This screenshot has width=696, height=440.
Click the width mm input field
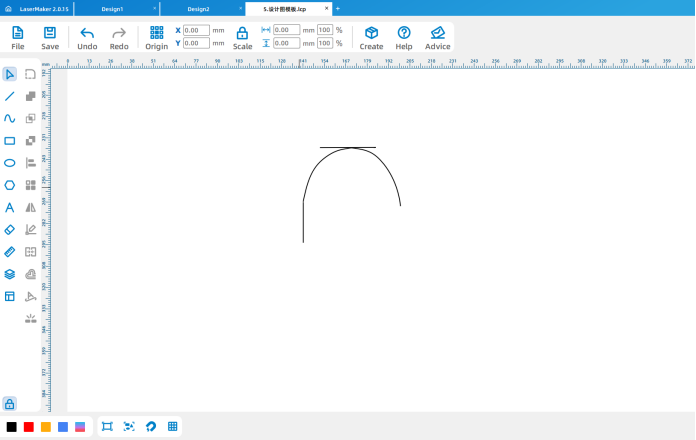(286, 30)
